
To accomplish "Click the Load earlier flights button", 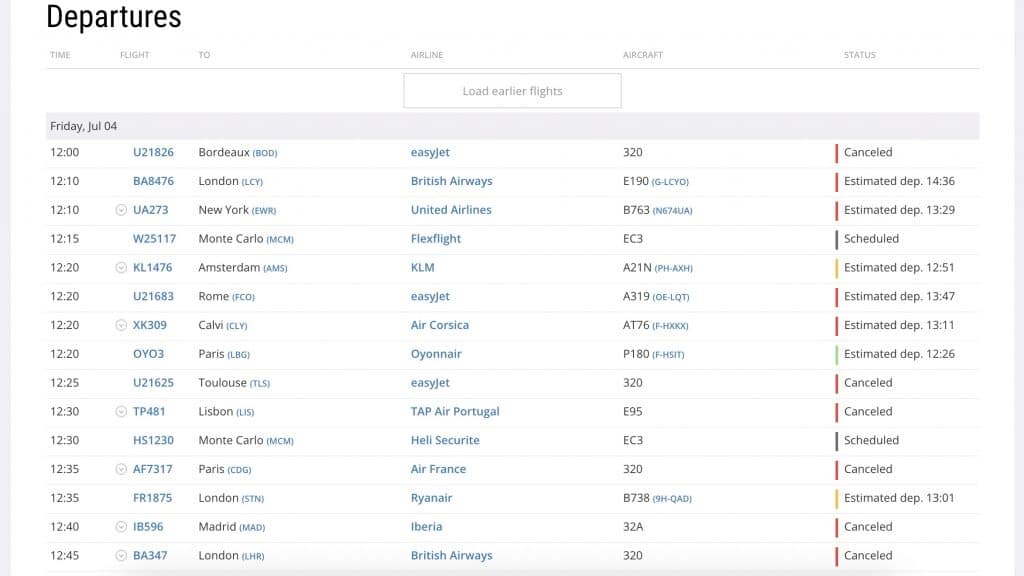I will 512,91.
